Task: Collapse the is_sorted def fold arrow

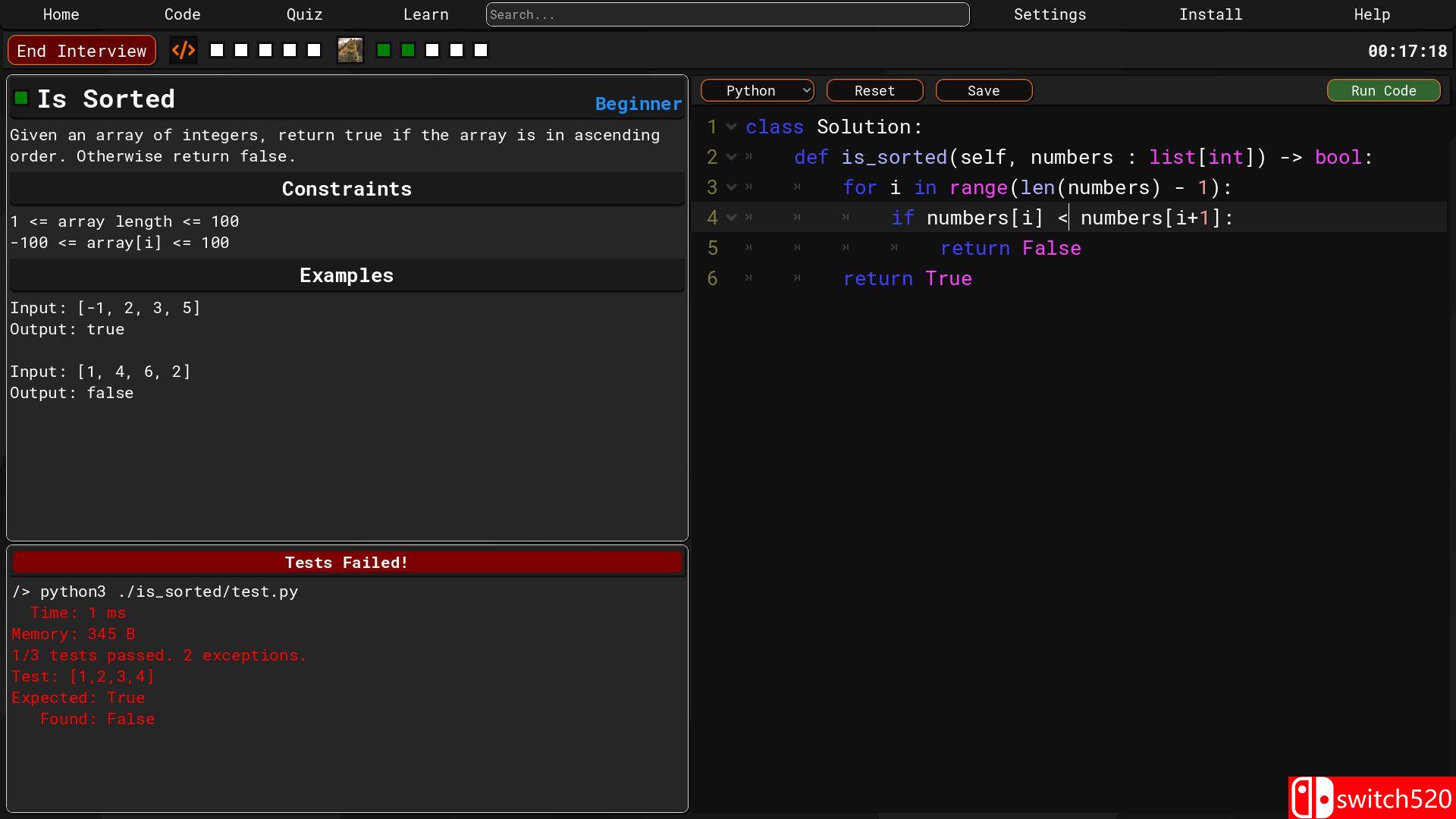Action: coord(731,158)
